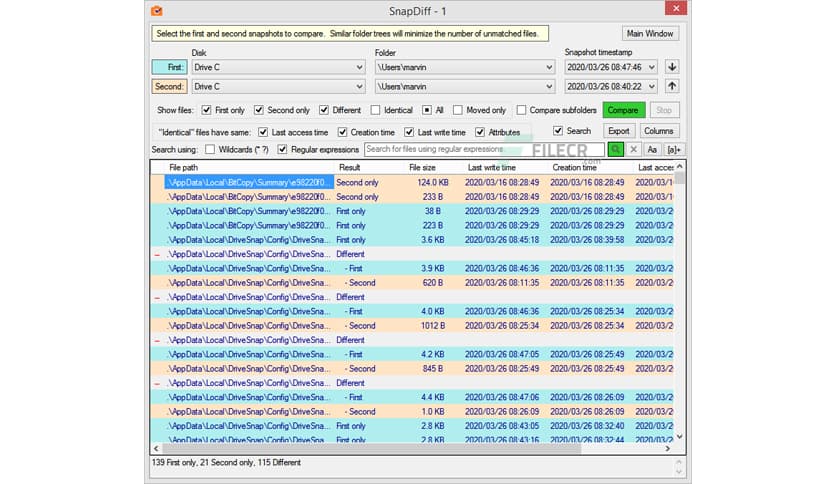Select the First only row sized 223 B

coord(413,225)
